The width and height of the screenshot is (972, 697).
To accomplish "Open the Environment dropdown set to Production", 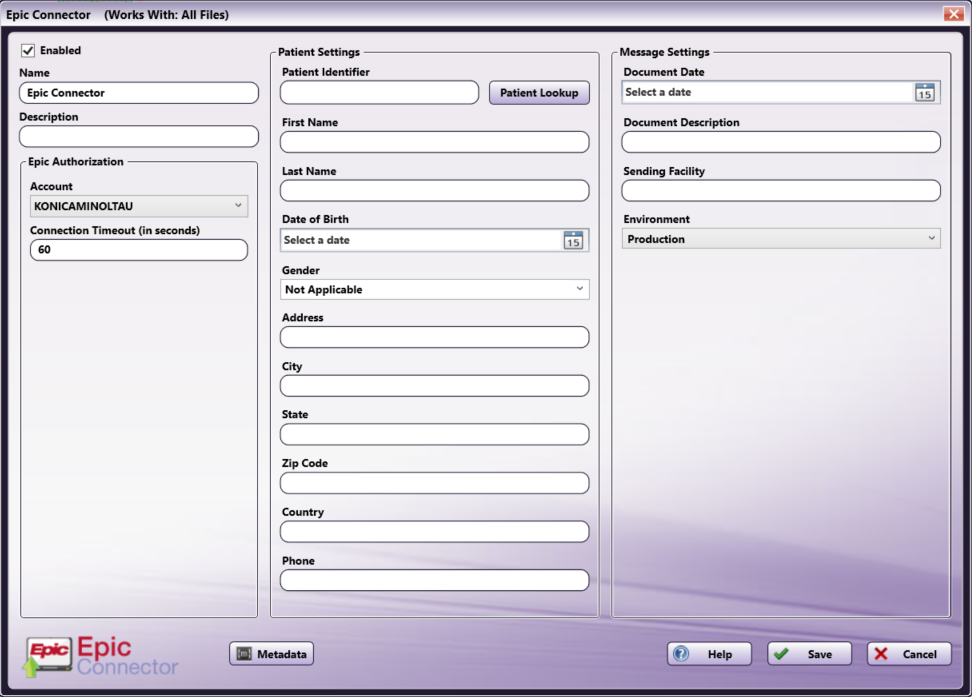I will (x=781, y=239).
